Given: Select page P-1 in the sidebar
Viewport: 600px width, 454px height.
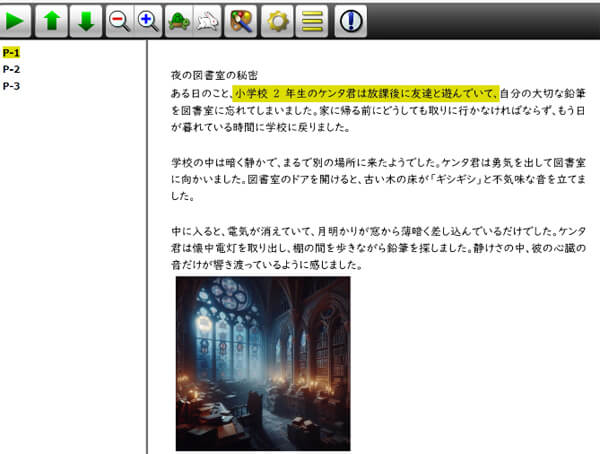Looking at the screenshot, I should point(12,52).
